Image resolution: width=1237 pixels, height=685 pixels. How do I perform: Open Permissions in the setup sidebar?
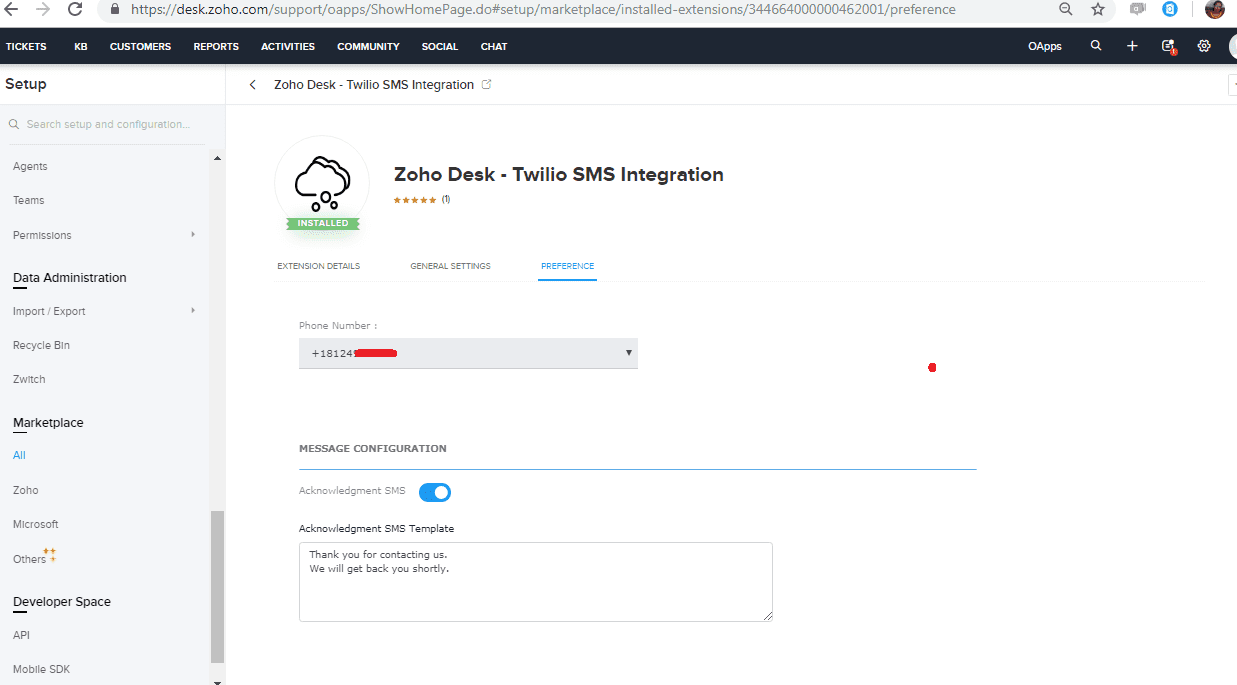42,236
